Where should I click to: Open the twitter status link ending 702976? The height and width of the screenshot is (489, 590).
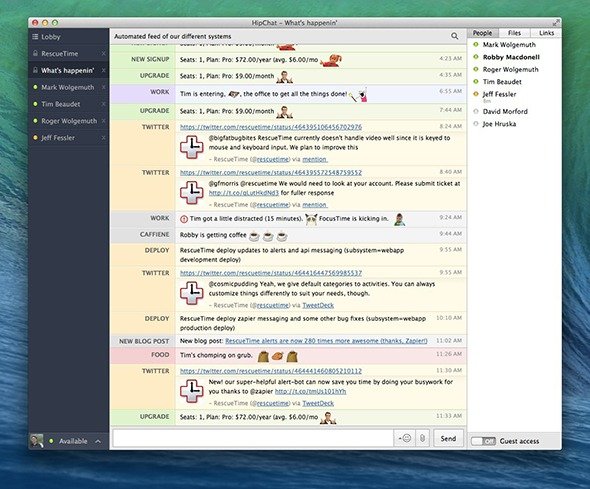tap(271, 127)
